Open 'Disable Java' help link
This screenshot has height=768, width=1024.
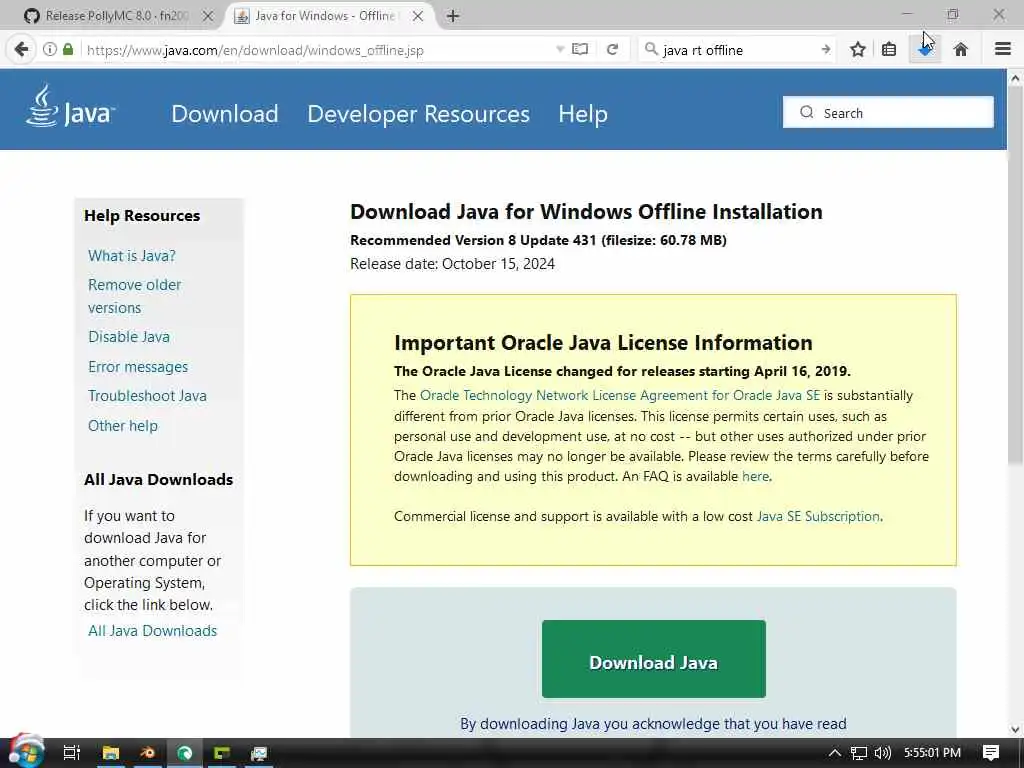click(129, 336)
